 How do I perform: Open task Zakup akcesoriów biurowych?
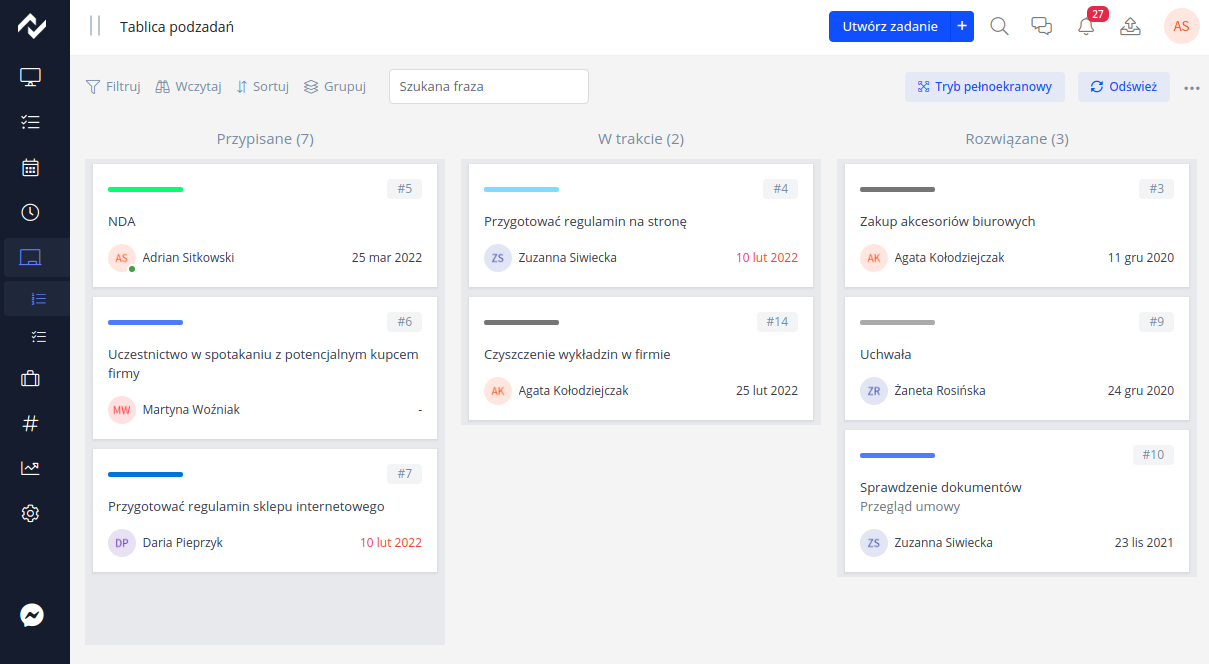tap(1017, 225)
